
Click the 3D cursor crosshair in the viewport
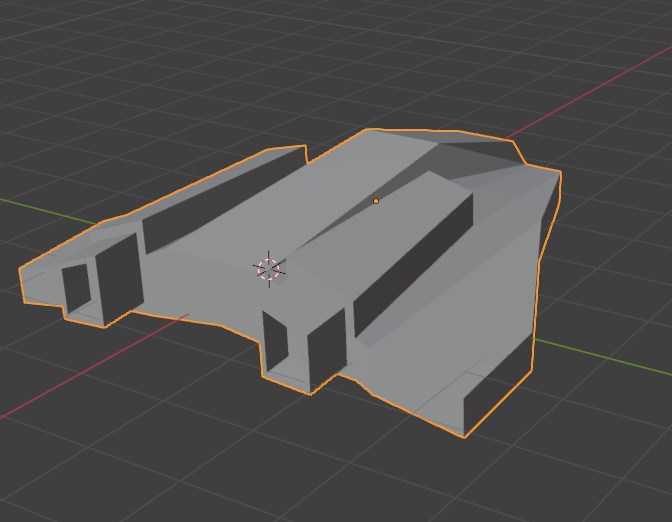(x=269, y=270)
